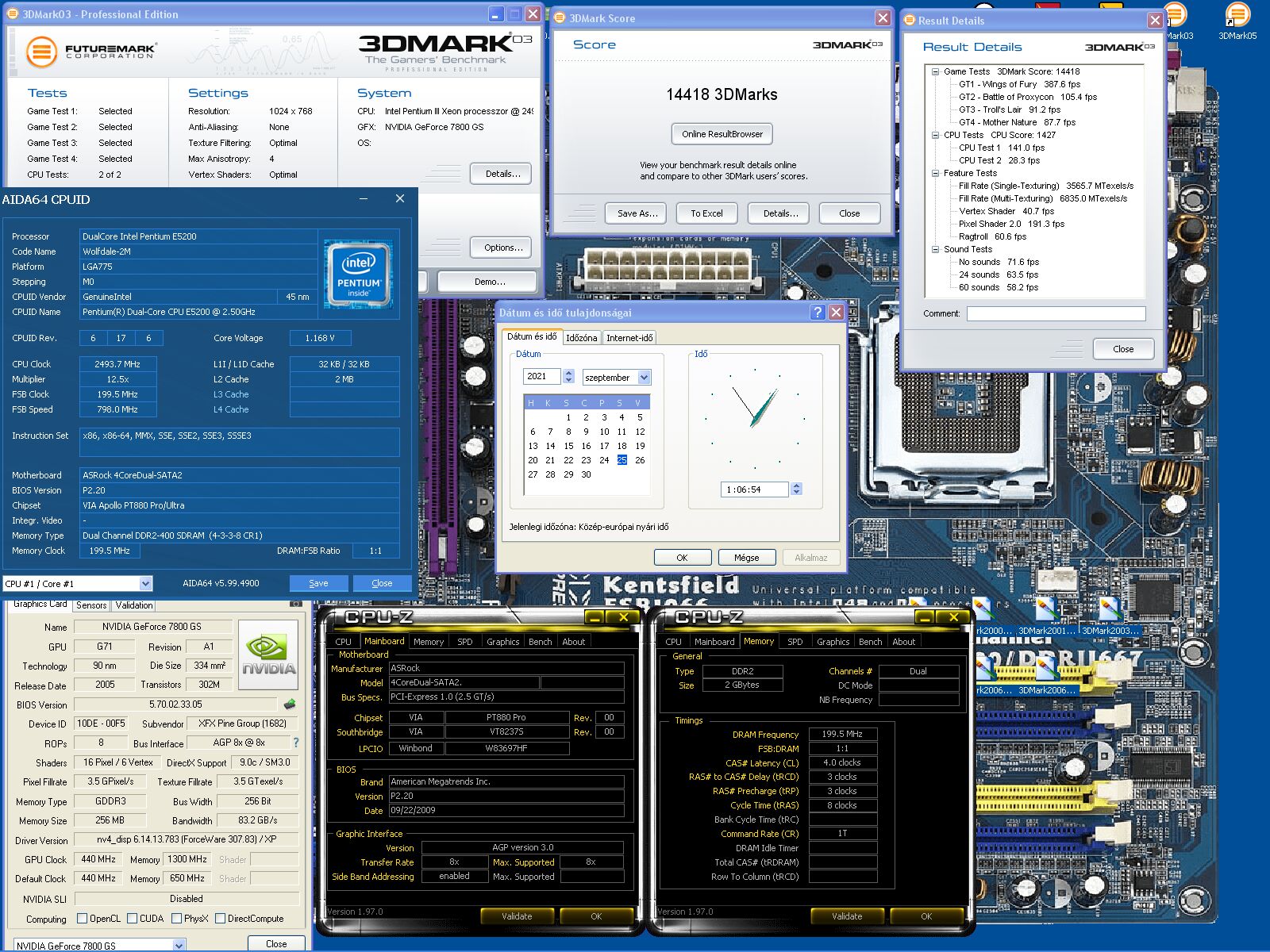Click the To Excel button
The width and height of the screenshot is (1270, 952).
click(706, 213)
